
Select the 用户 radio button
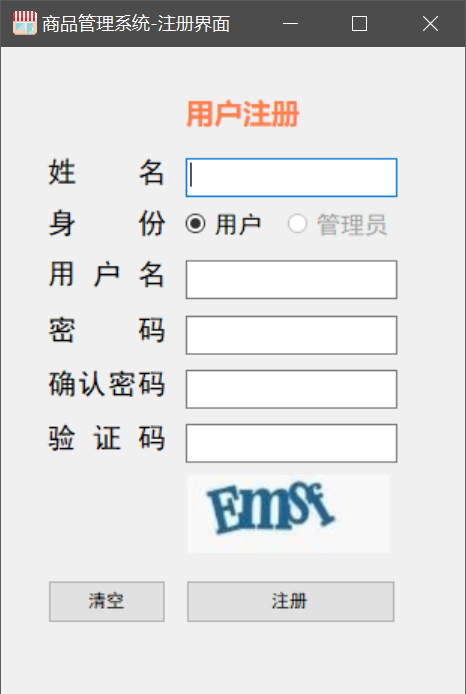[195, 224]
